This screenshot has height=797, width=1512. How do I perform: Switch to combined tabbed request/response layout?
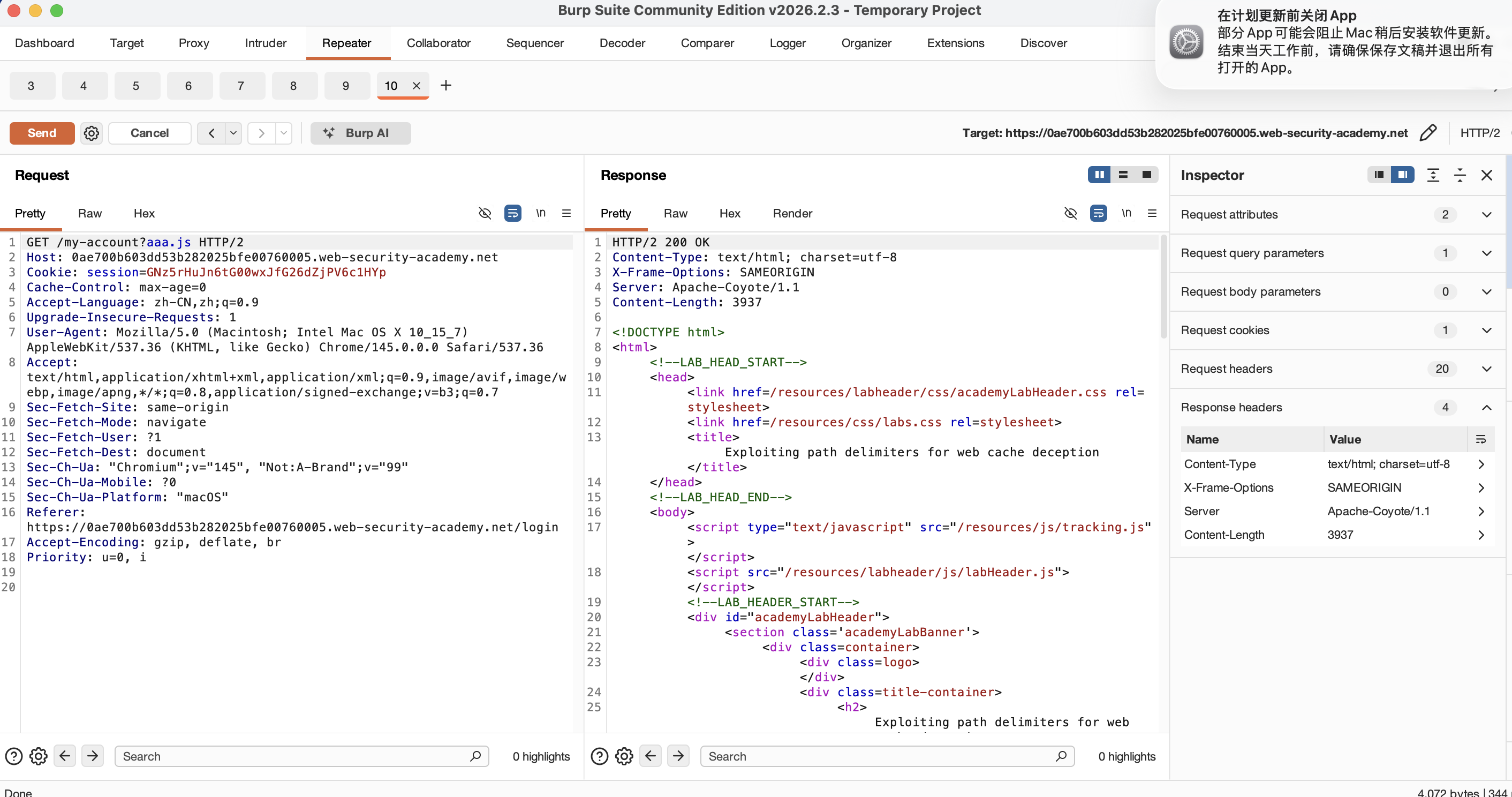pos(1146,175)
